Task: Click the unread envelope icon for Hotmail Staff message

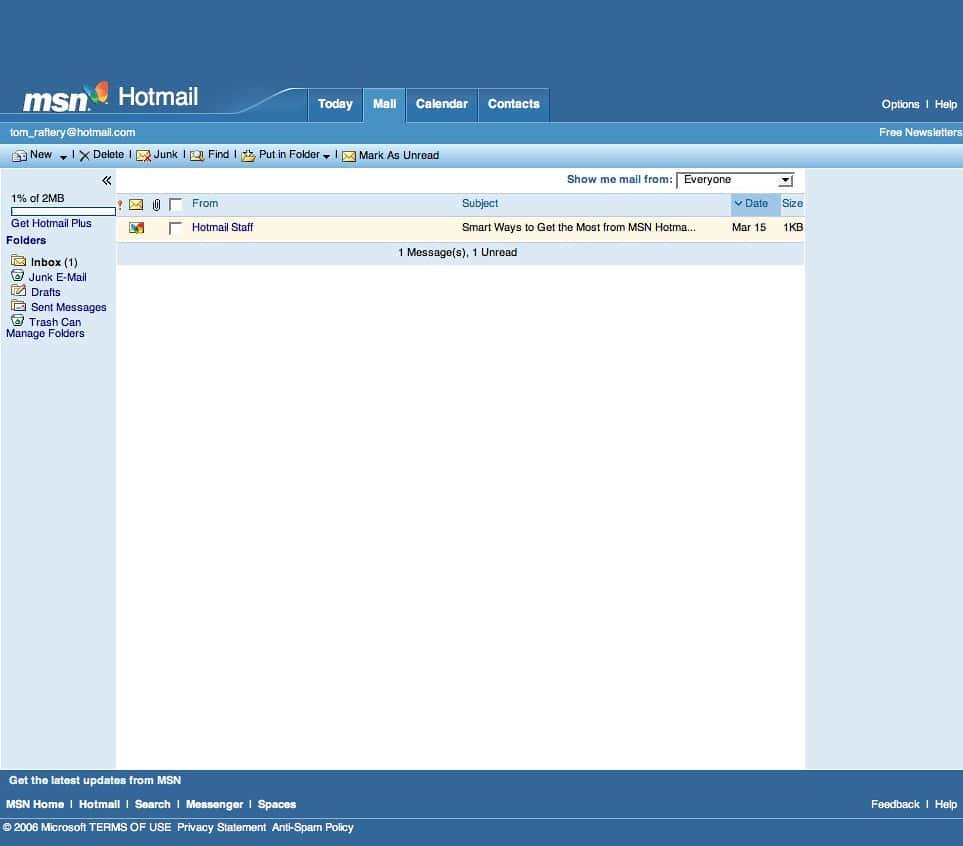Action: tap(136, 228)
